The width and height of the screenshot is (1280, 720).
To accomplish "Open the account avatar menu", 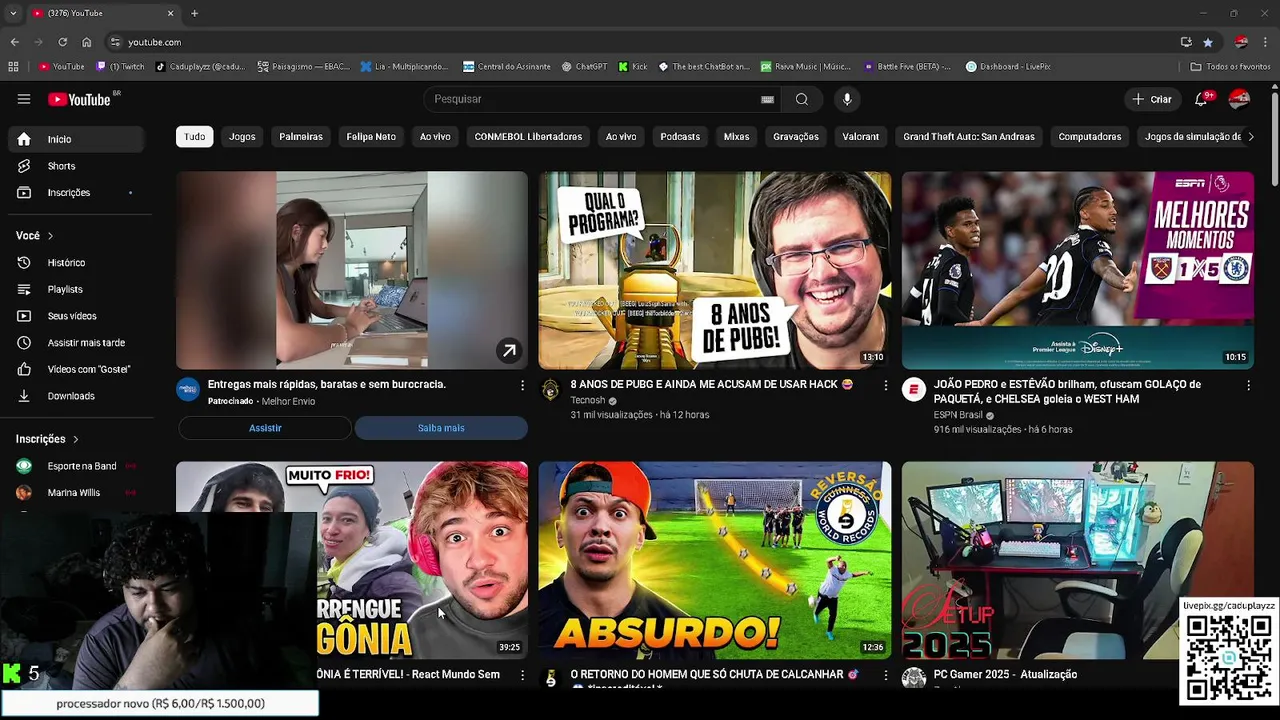I will pyautogui.click(x=1239, y=99).
